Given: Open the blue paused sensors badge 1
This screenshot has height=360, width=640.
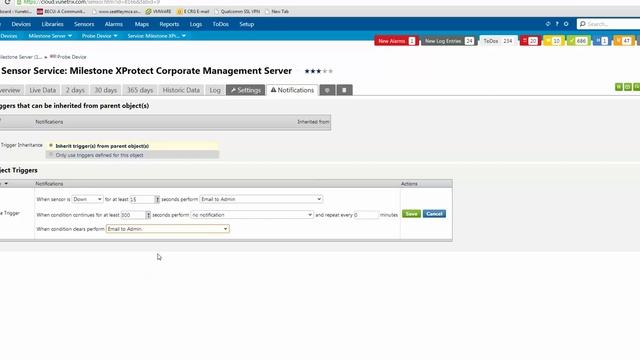Looking at the screenshot, I should (601, 41).
